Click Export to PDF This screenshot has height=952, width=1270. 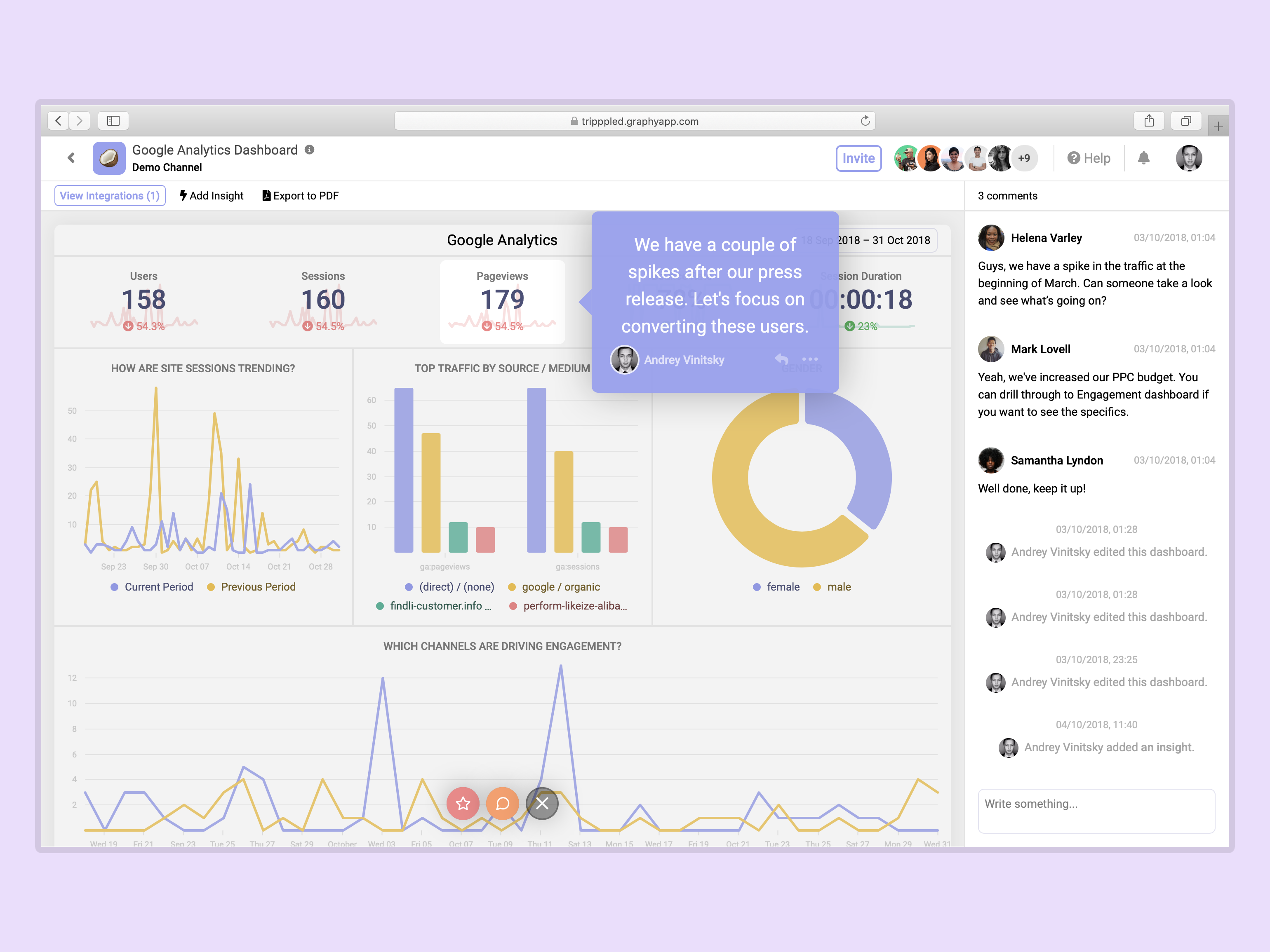[300, 196]
